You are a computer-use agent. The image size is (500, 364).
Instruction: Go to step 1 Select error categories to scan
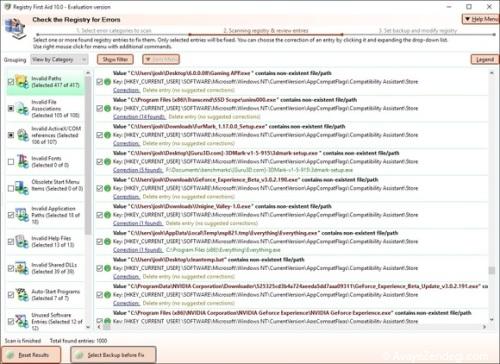point(114,31)
